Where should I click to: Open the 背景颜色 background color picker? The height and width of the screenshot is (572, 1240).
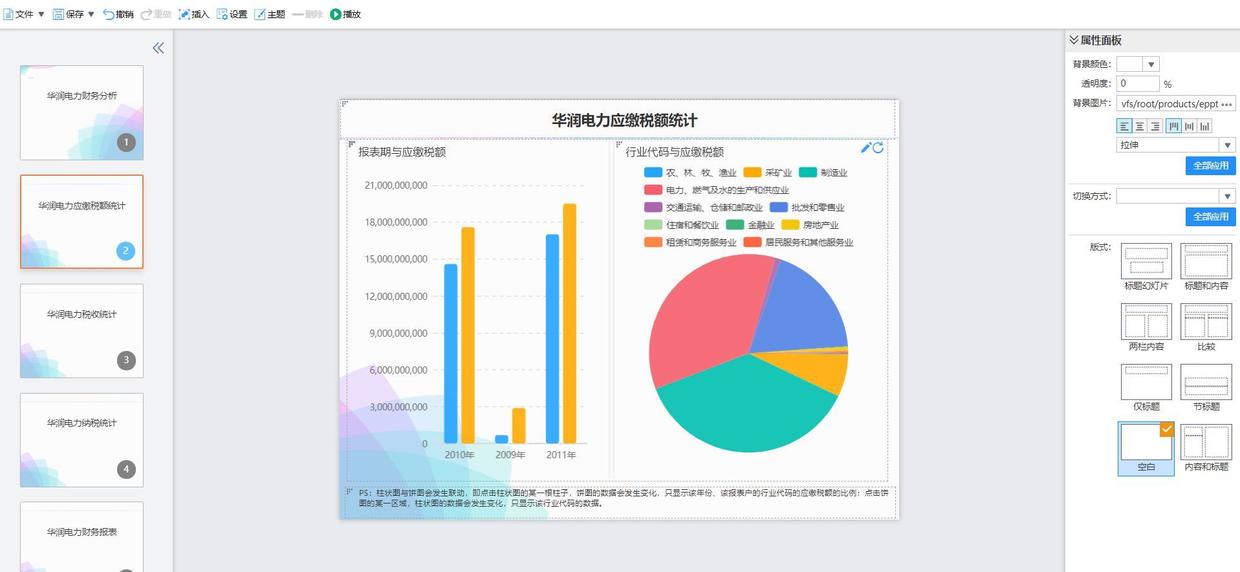(1138, 64)
